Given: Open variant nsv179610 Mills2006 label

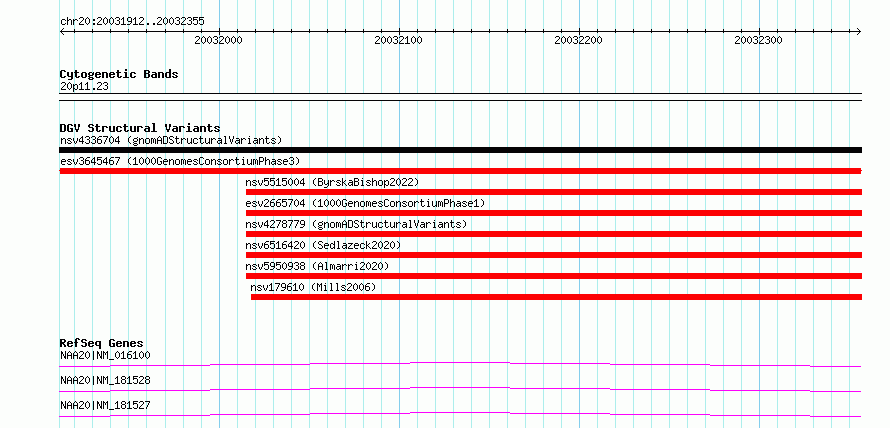Looking at the screenshot, I should coord(313,287).
